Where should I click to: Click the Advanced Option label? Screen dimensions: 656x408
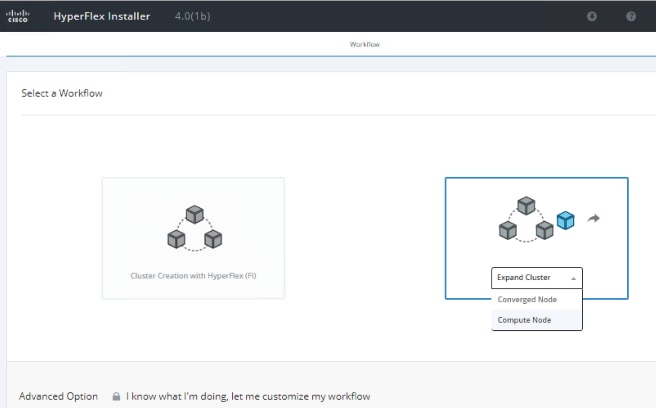tap(58, 396)
